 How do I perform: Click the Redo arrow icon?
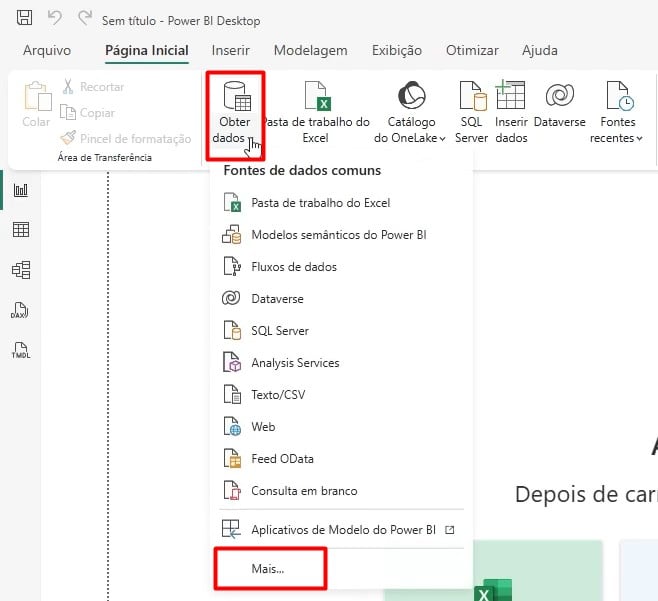click(85, 18)
